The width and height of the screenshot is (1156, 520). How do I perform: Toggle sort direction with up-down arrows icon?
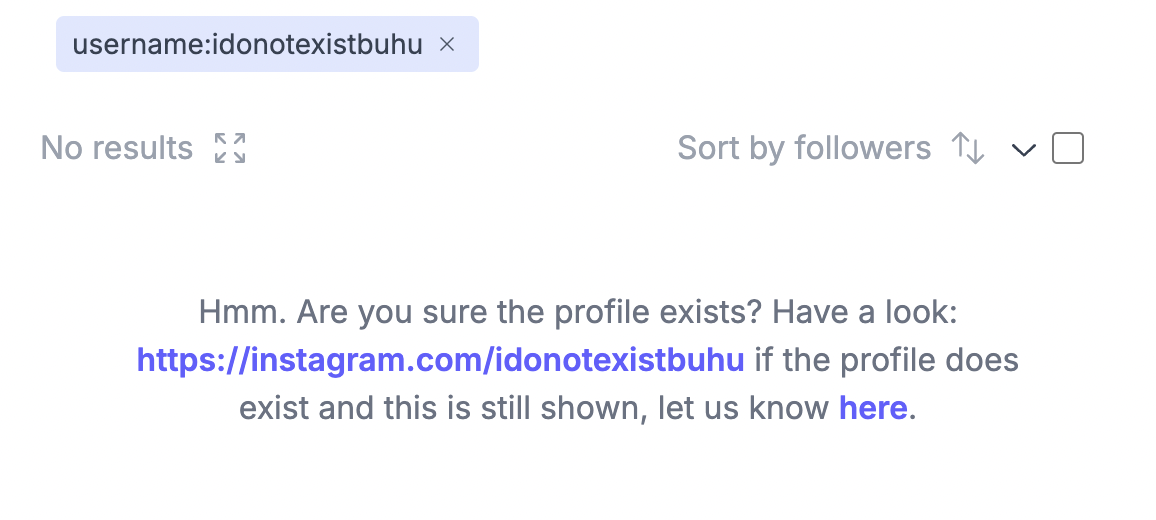click(x=968, y=148)
